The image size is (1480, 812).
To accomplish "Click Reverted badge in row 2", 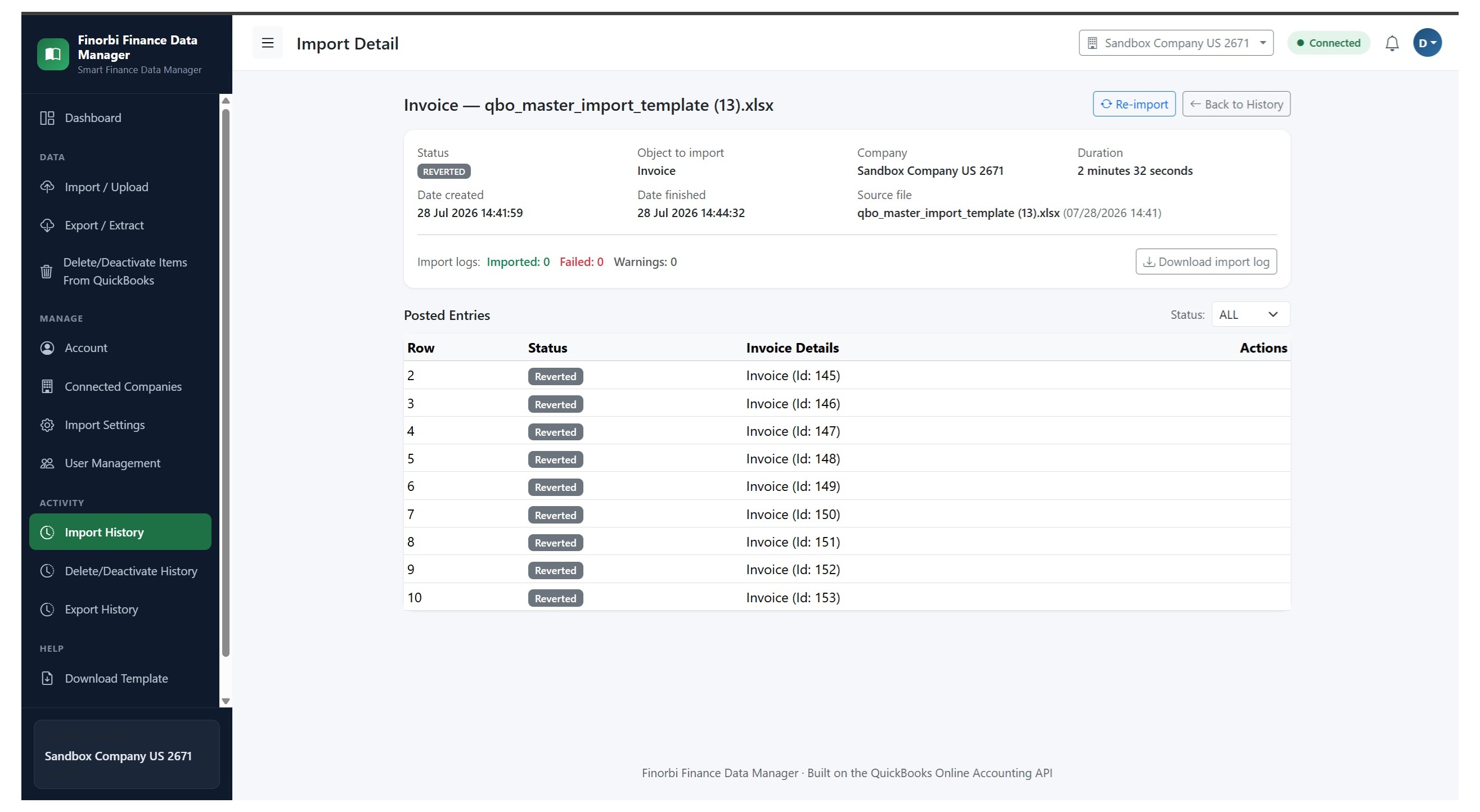I will [556, 377].
